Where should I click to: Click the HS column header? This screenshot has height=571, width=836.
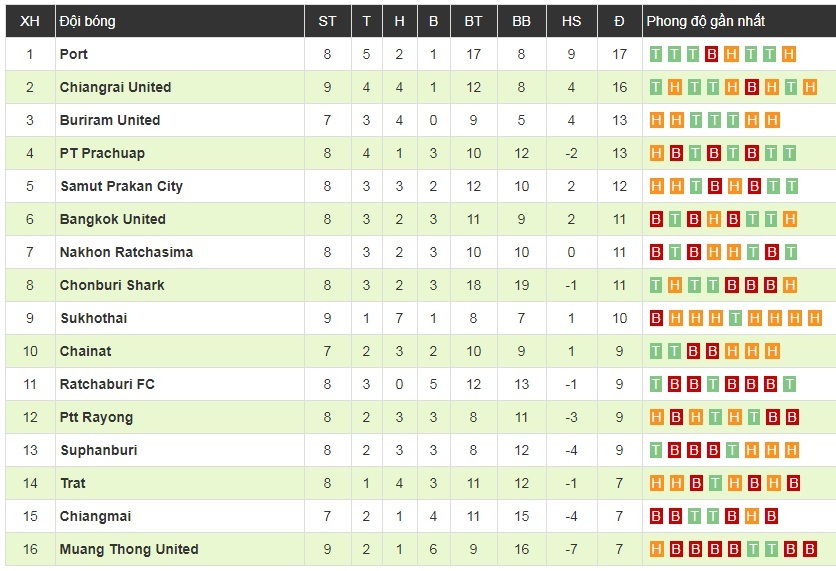coord(571,21)
